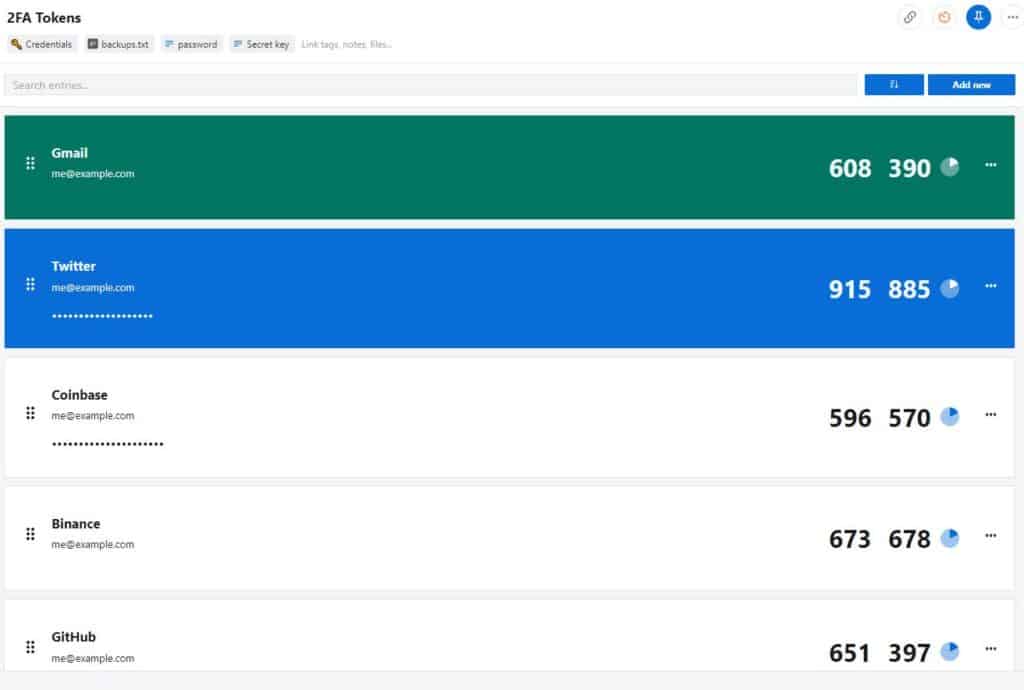Click the sort entries button
Viewport: 1024px width, 690px height.
[x=893, y=85]
